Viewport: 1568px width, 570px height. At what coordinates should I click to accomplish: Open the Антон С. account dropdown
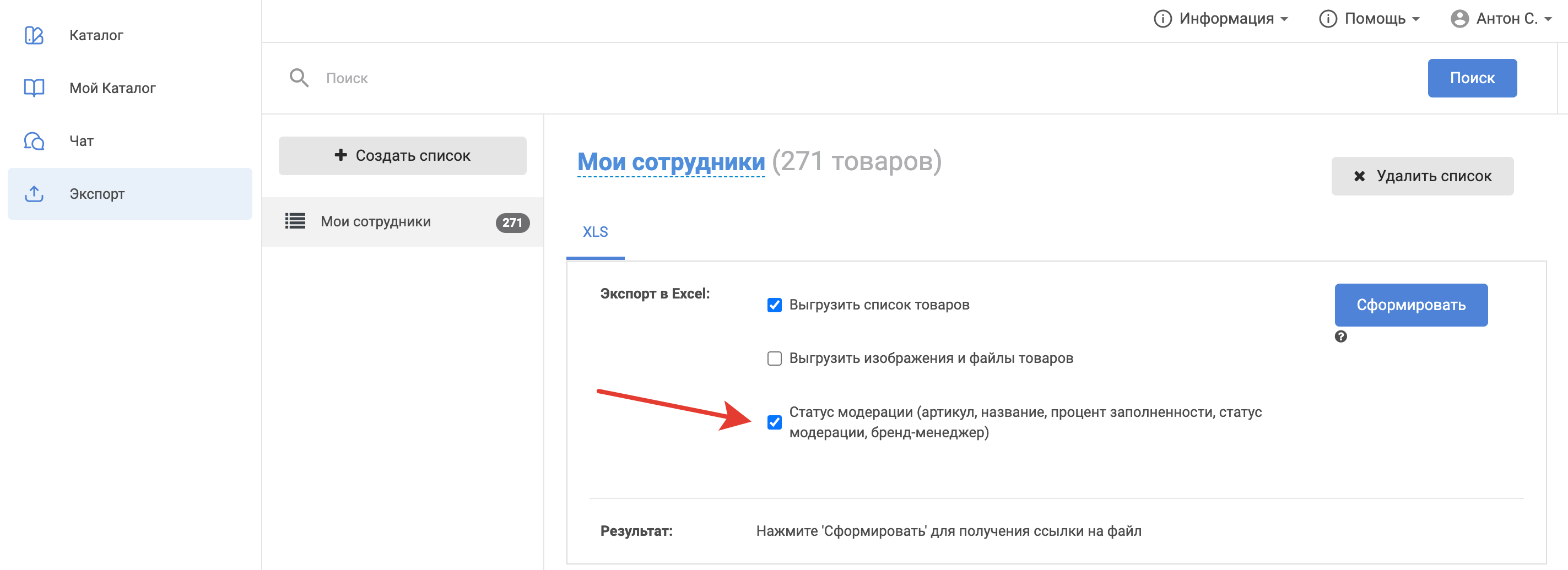pos(1508,19)
